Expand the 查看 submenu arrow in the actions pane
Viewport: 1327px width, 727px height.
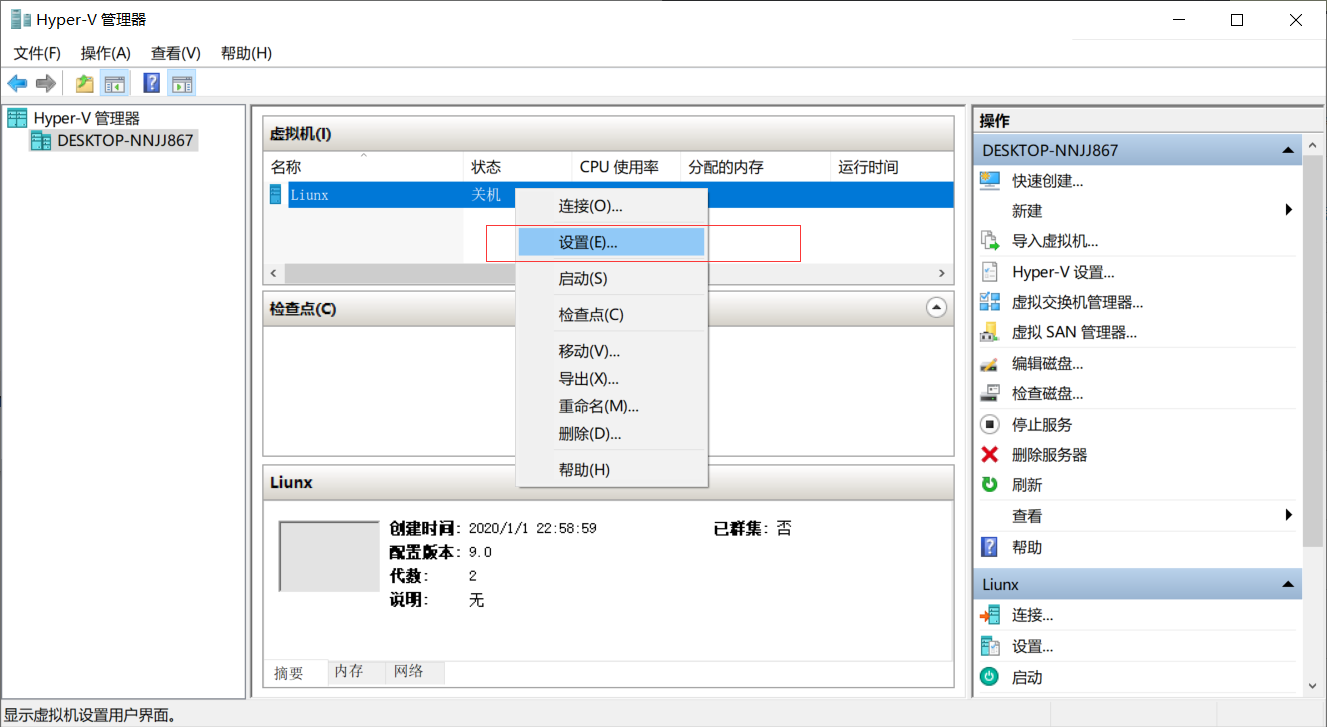click(x=1288, y=516)
